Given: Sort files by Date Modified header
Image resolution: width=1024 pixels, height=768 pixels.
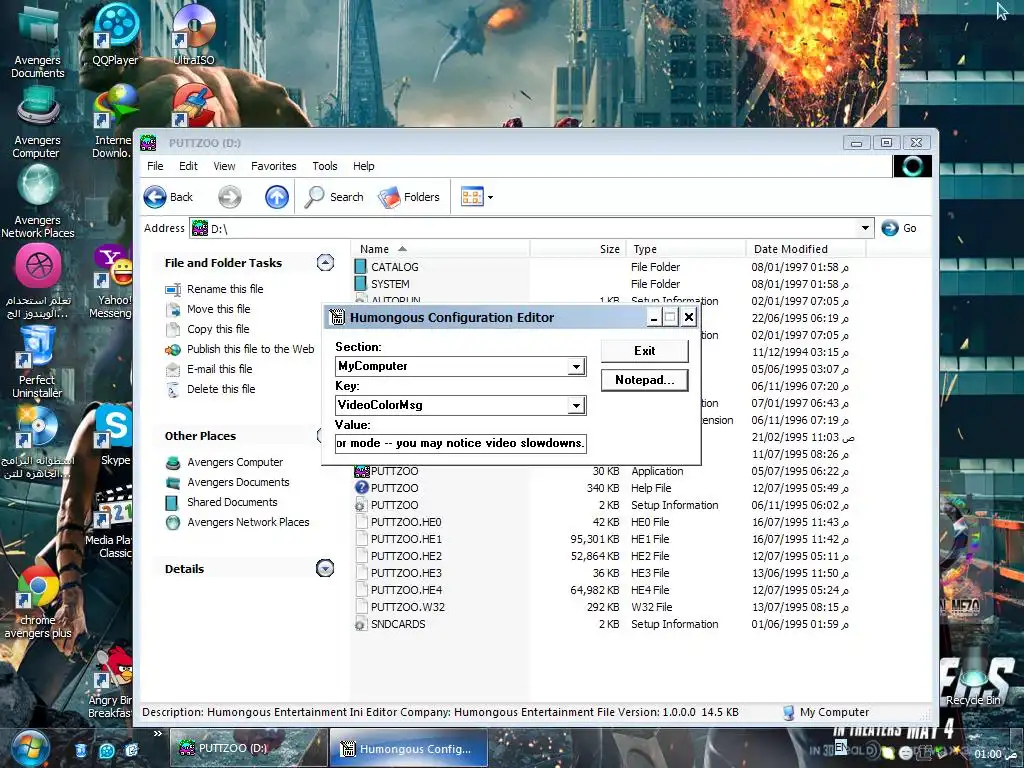Looking at the screenshot, I should click(x=806, y=249).
